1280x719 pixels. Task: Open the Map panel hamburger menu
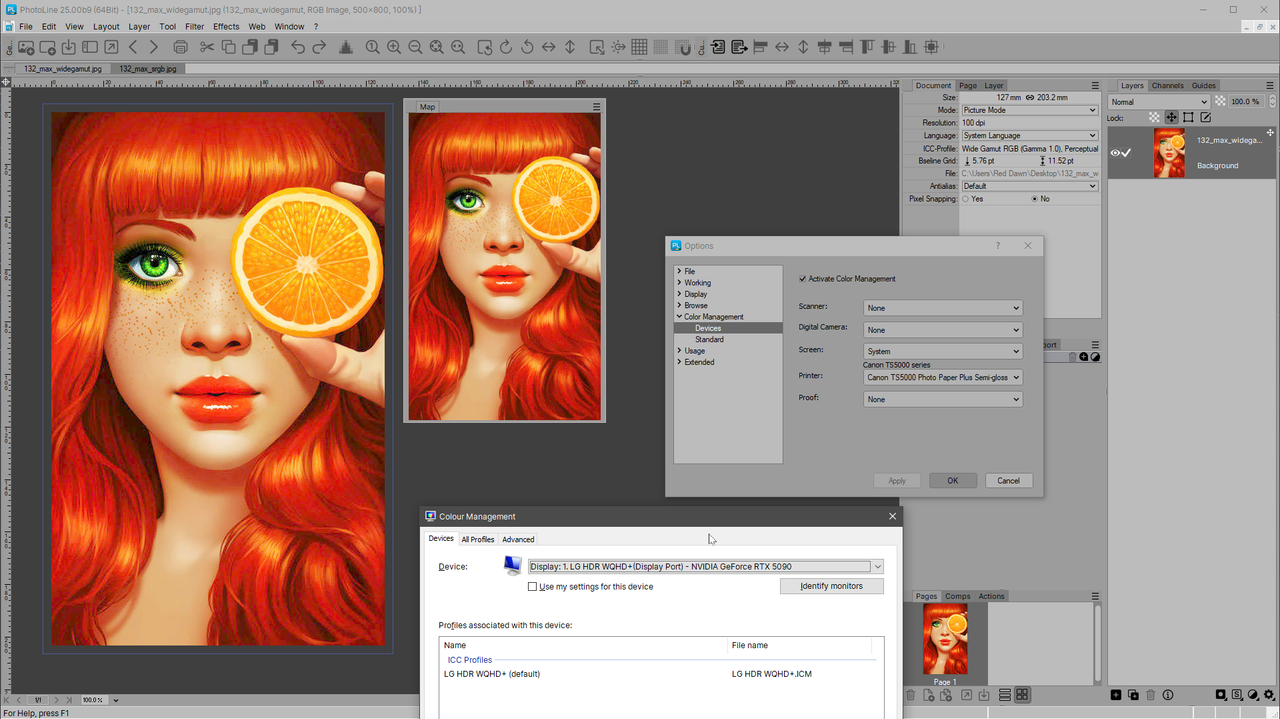pos(596,106)
